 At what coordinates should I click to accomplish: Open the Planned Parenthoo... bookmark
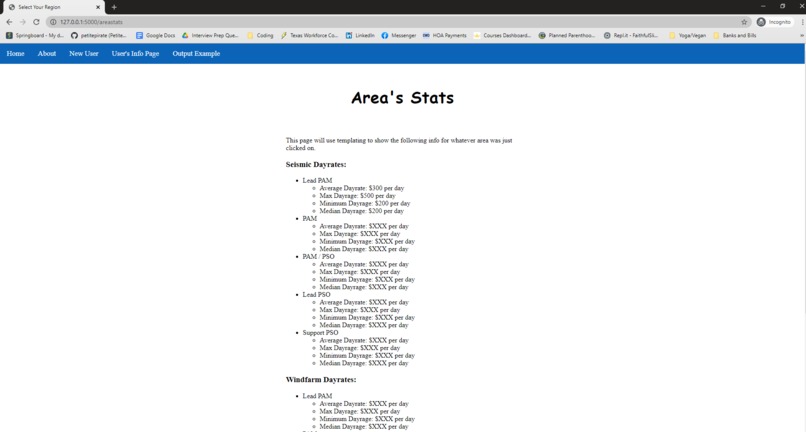tap(566, 35)
